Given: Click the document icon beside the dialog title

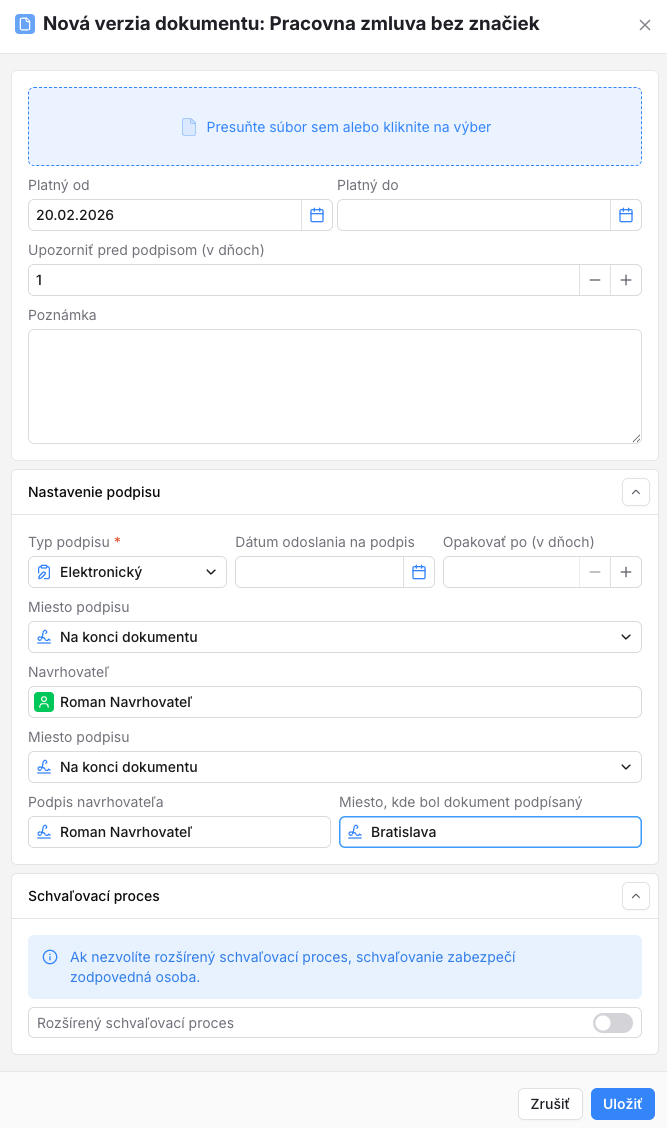Looking at the screenshot, I should click(25, 24).
